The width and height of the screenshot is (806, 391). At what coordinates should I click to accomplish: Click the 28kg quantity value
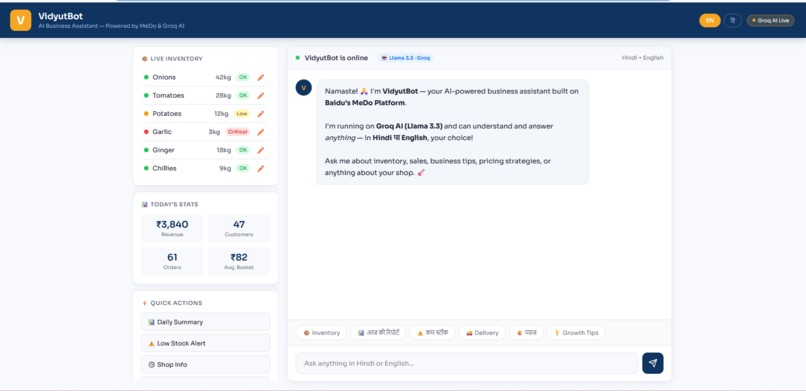[x=223, y=96]
